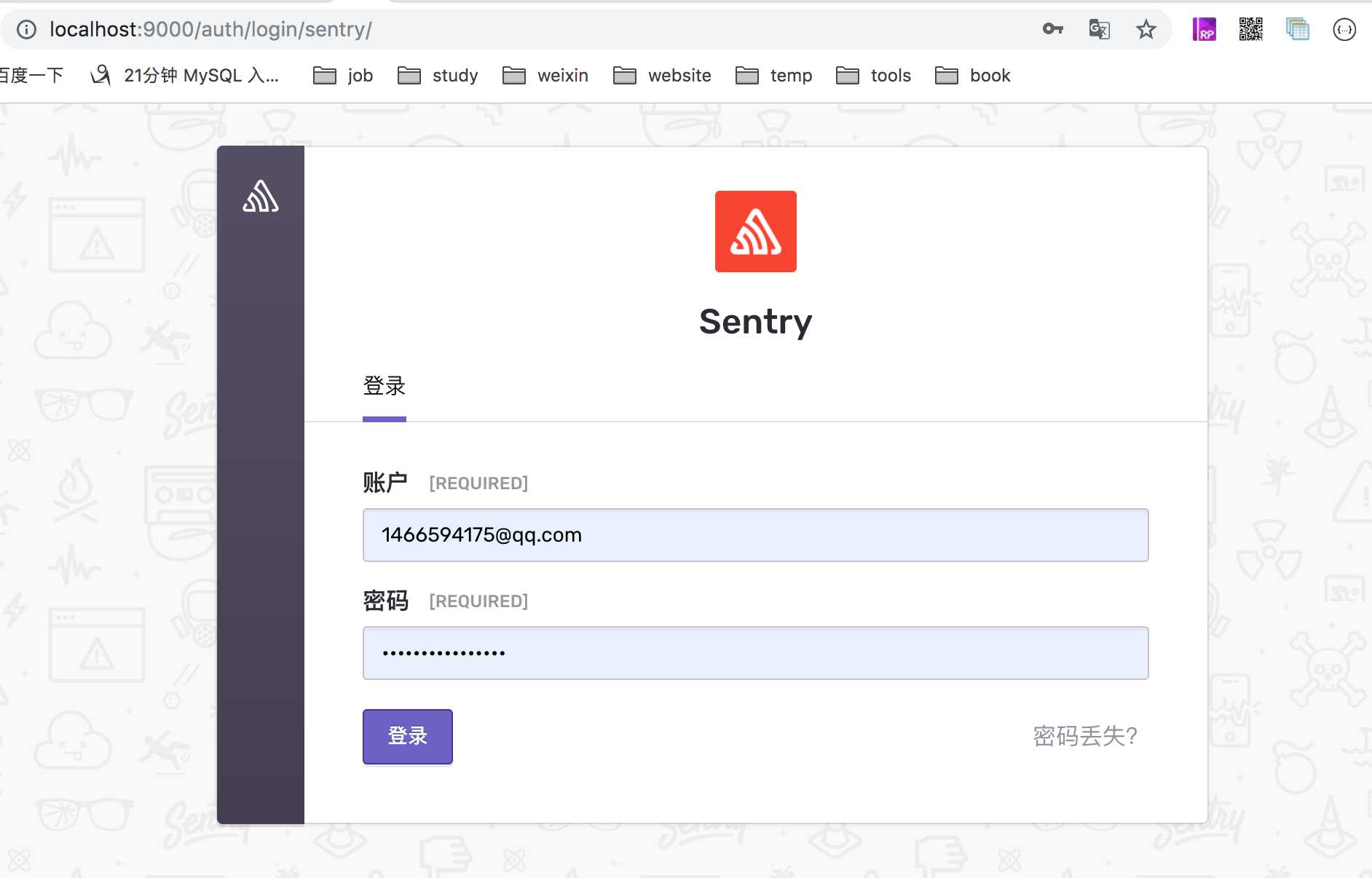Click the Sentry logo in dark sidebar
The image size is (1372, 878).
261,196
